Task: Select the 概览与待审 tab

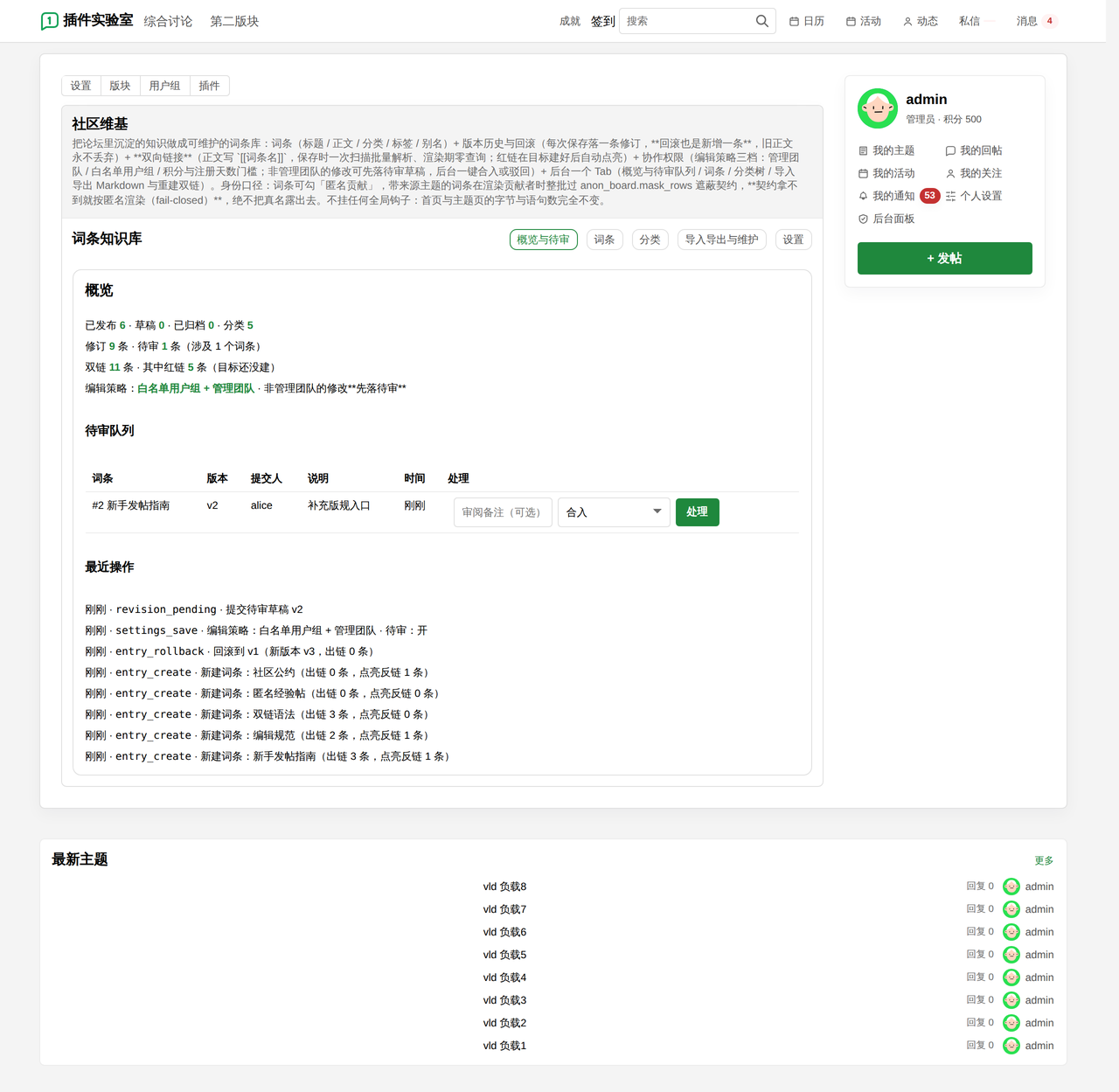Action: (x=543, y=240)
